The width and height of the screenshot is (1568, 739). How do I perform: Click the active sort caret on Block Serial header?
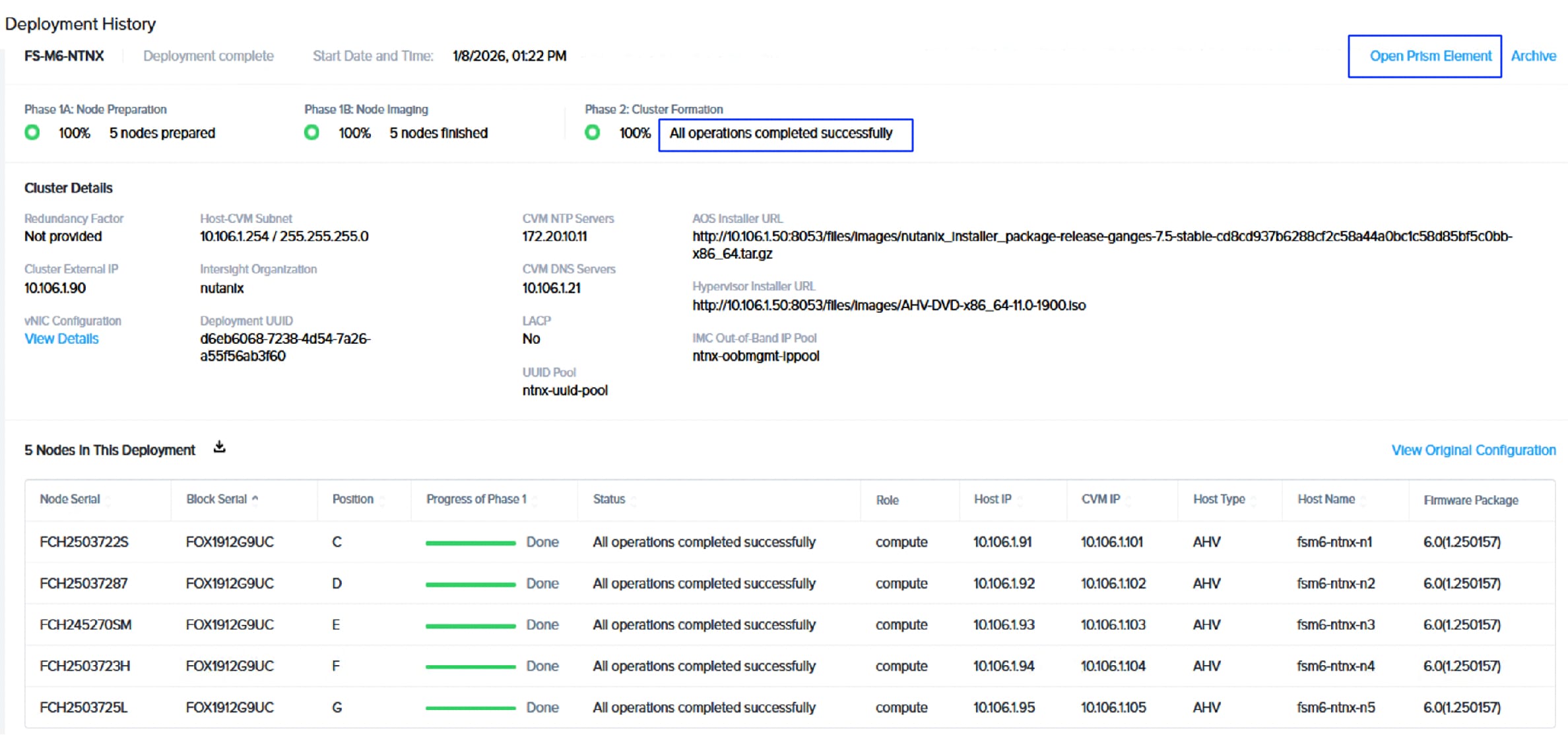point(254,499)
